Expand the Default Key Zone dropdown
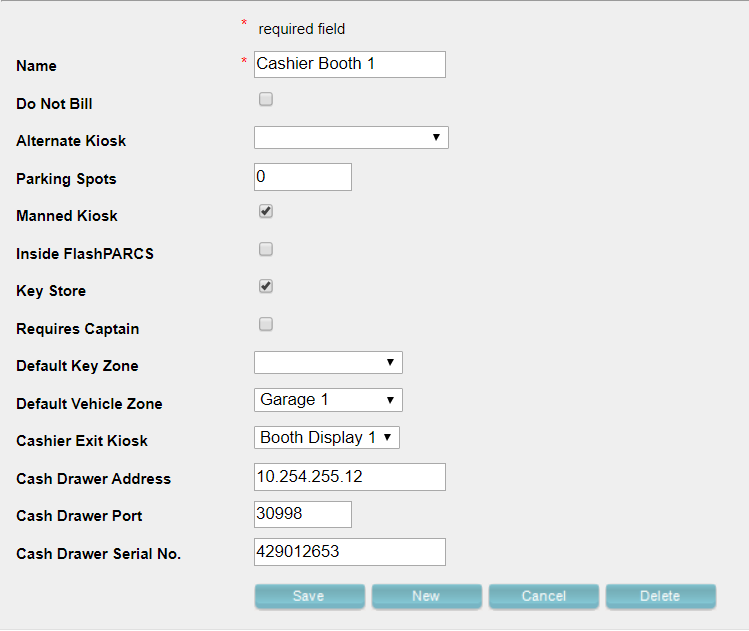 [328, 362]
